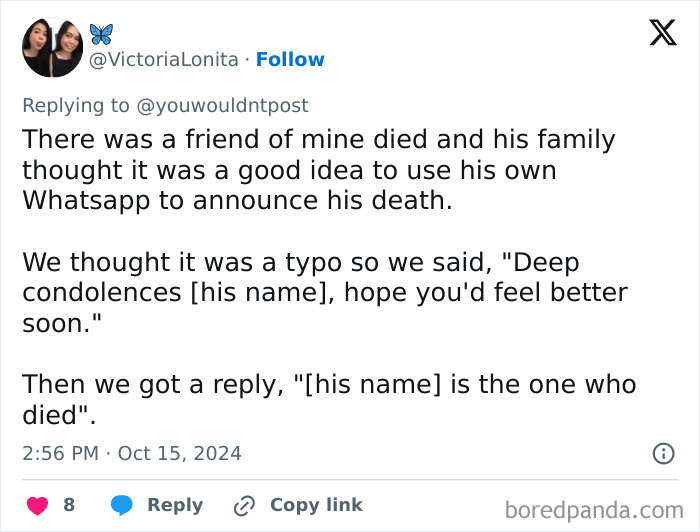Click the Oct 15, 2024 date
Viewport: 700px width, 532px height.
click(180, 453)
